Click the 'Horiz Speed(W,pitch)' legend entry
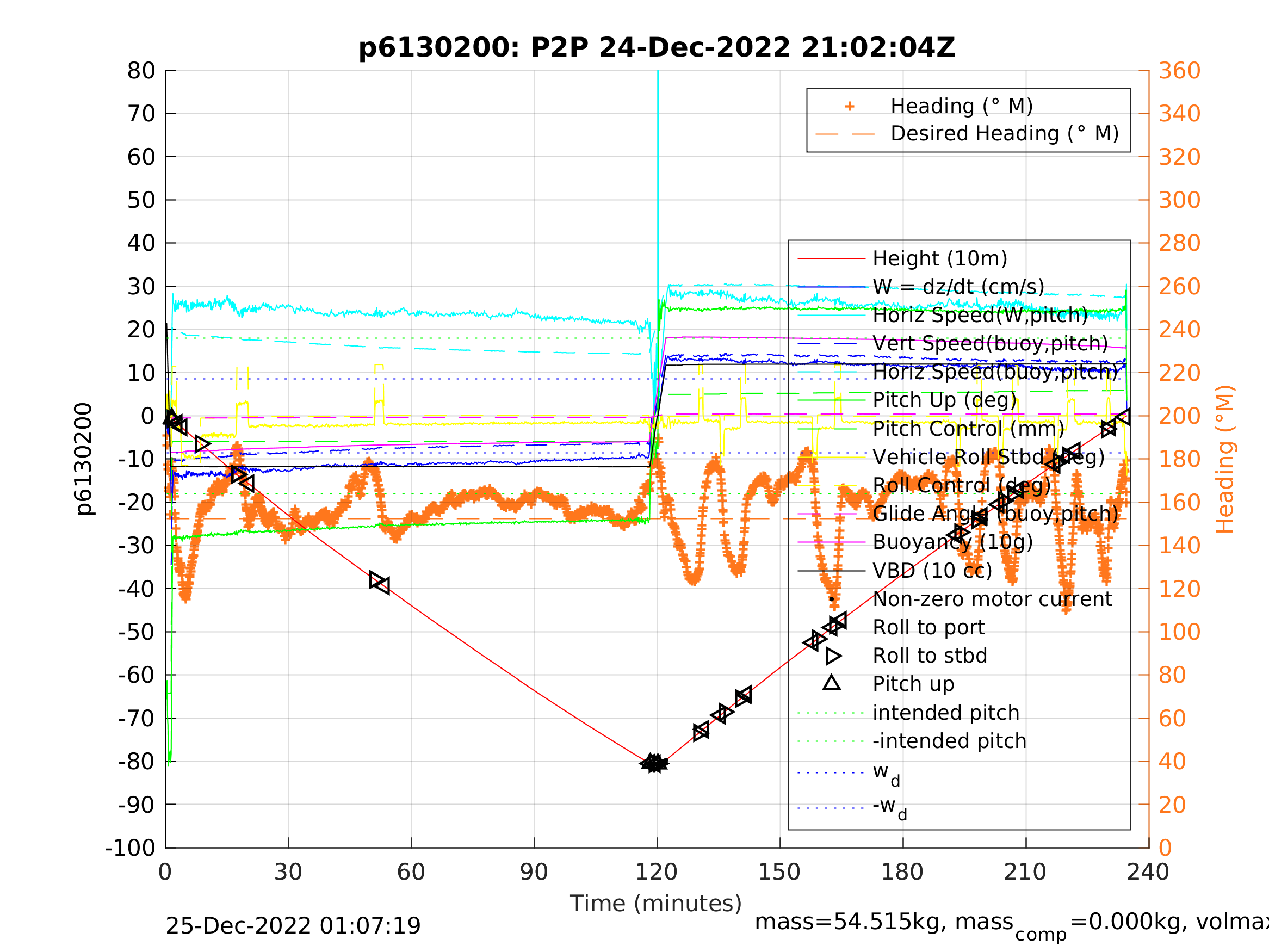 pos(980,315)
